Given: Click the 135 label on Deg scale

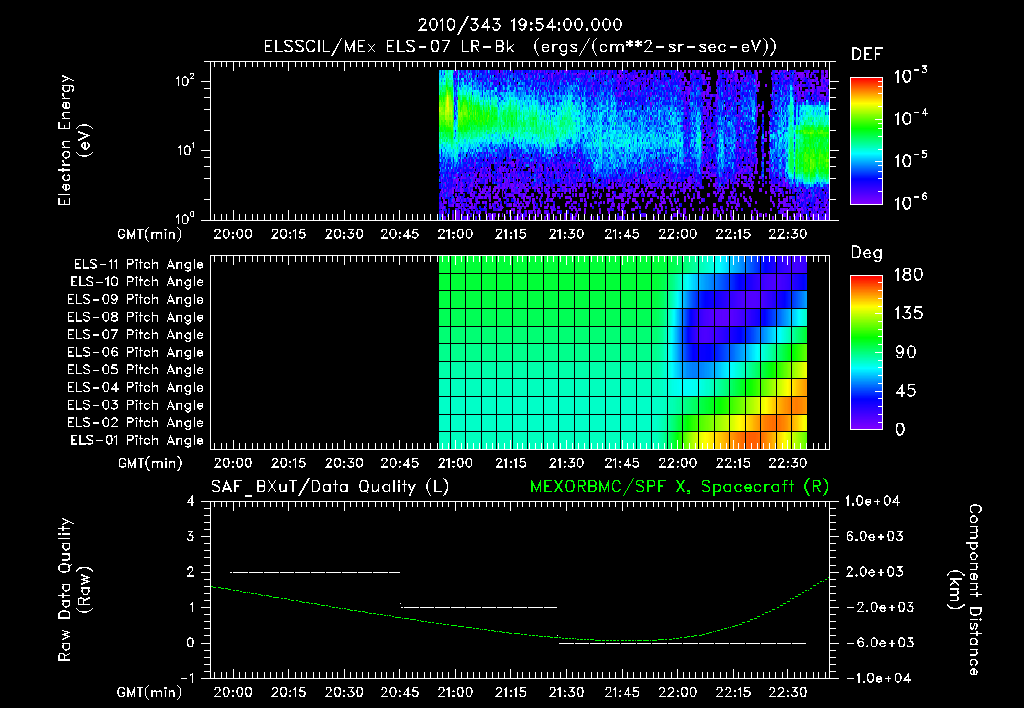Looking at the screenshot, I should [x=908, y=314].
